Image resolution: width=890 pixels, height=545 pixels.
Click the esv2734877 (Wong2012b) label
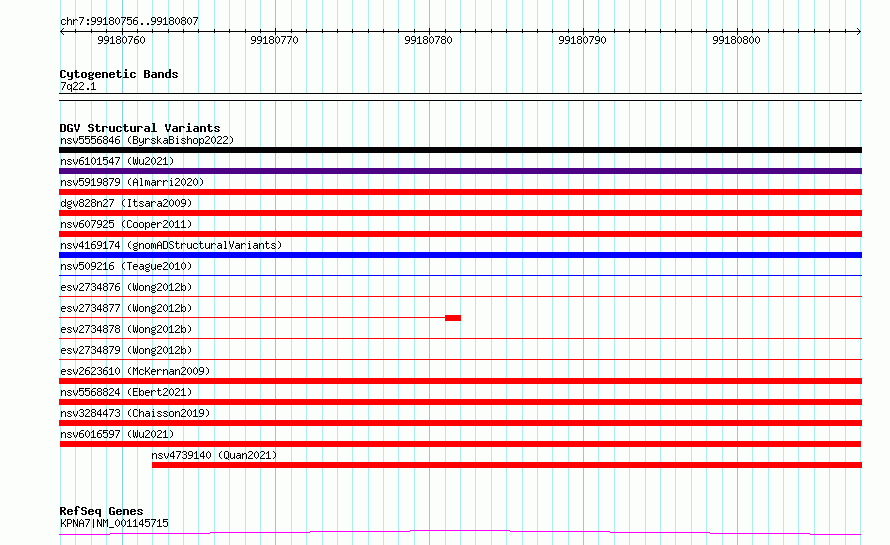[x=126, y=308]
